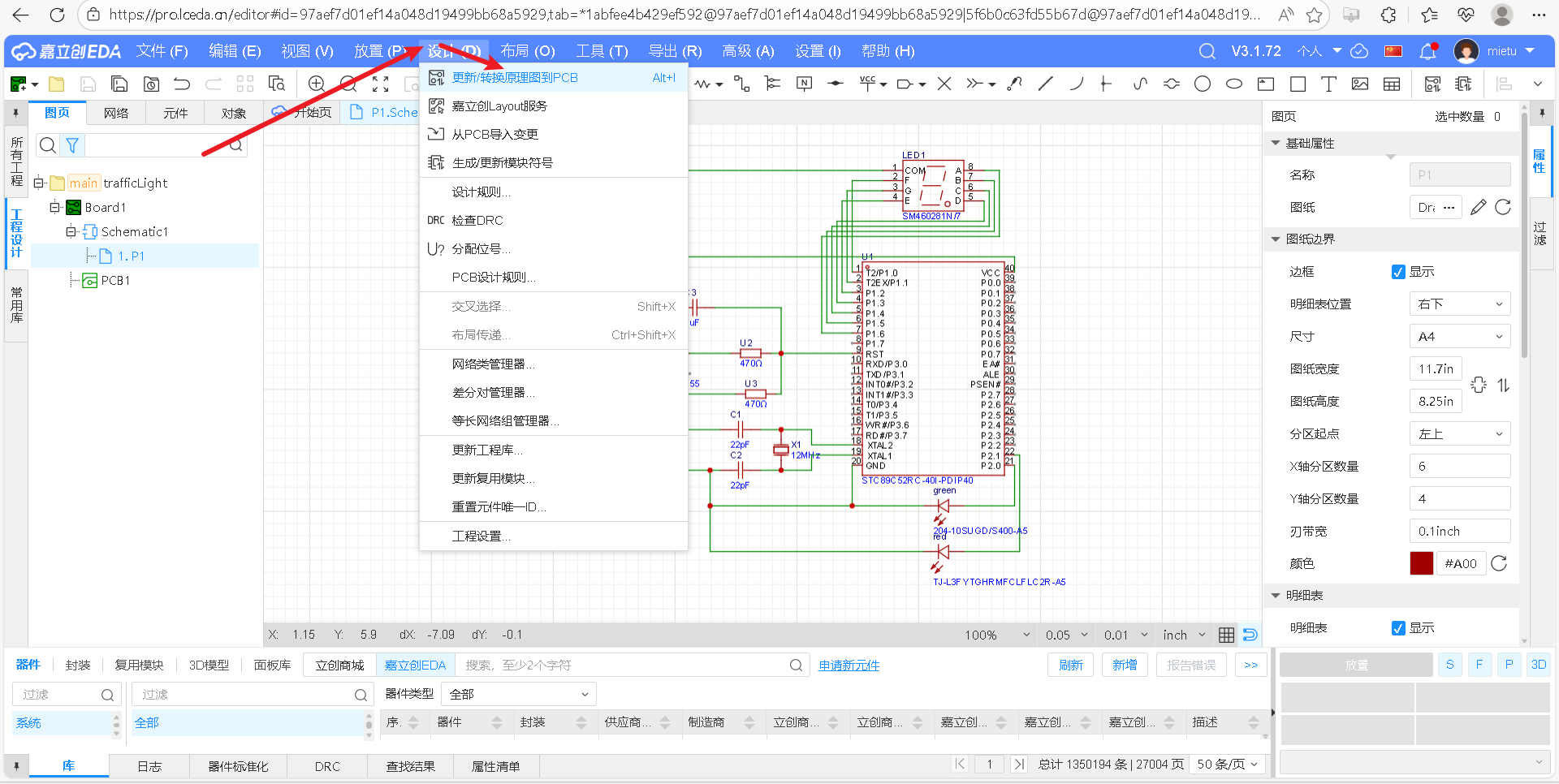This screenshot has width=1559, height=784.
Task: Click the save all icon
Action: click(119, 84)
